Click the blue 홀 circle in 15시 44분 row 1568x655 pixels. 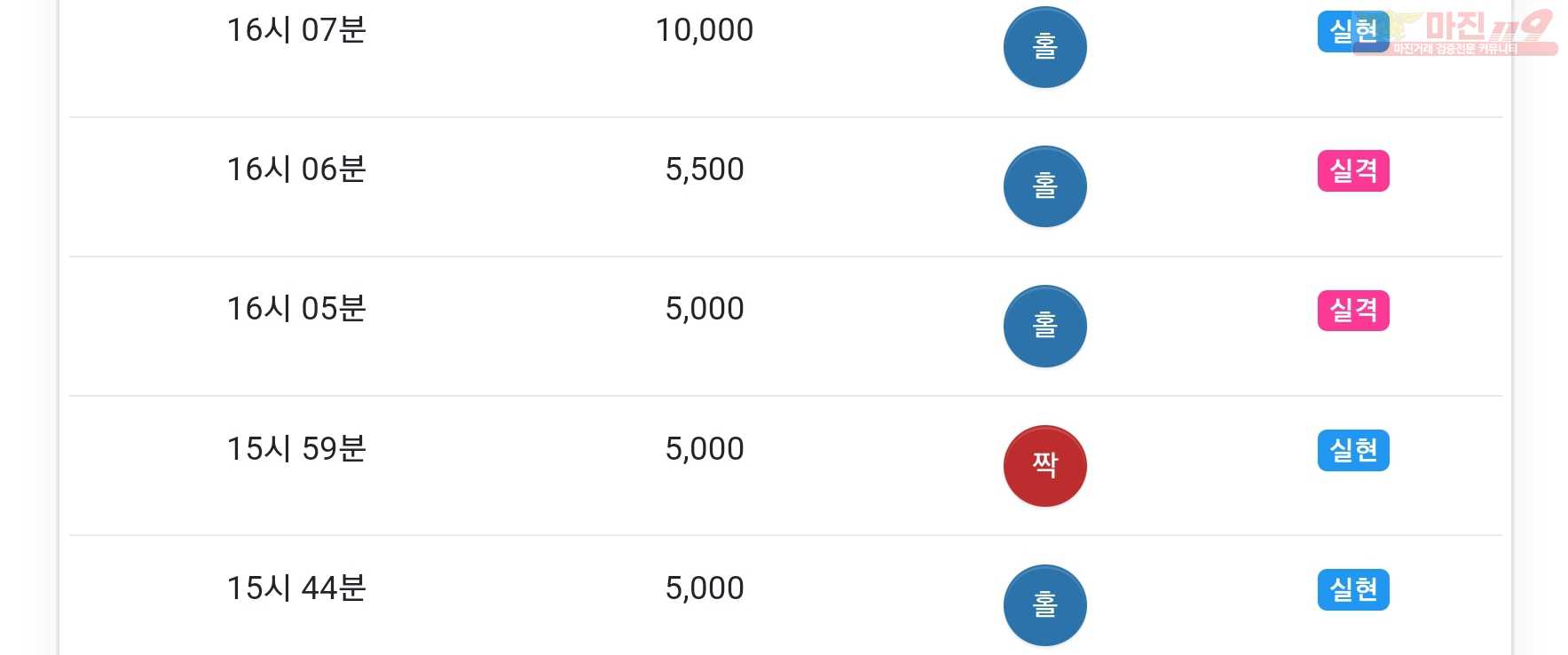click(1044, 605)
